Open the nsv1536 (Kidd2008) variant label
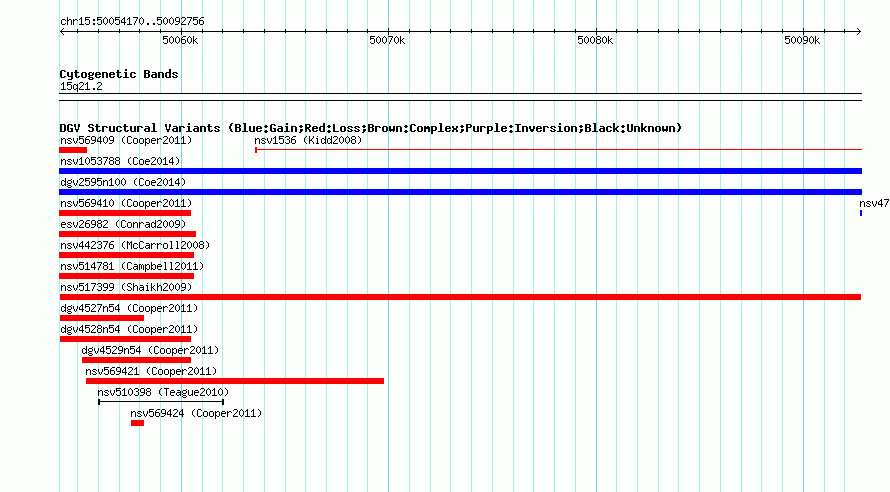 [x=308, y=140]
